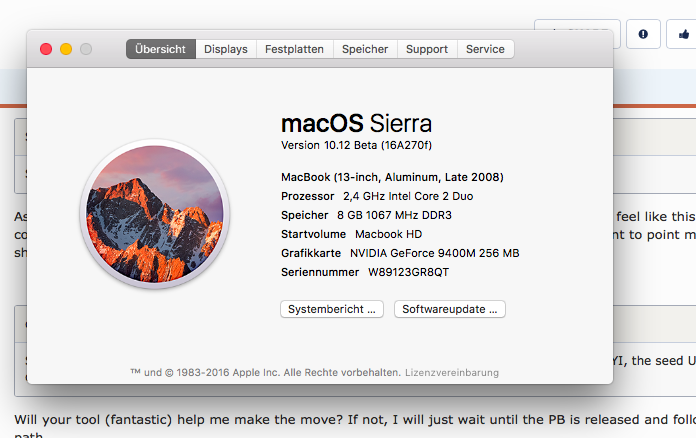
Task: Open the Lizenzvereinbarung link
Action: [x=452, y=372]
